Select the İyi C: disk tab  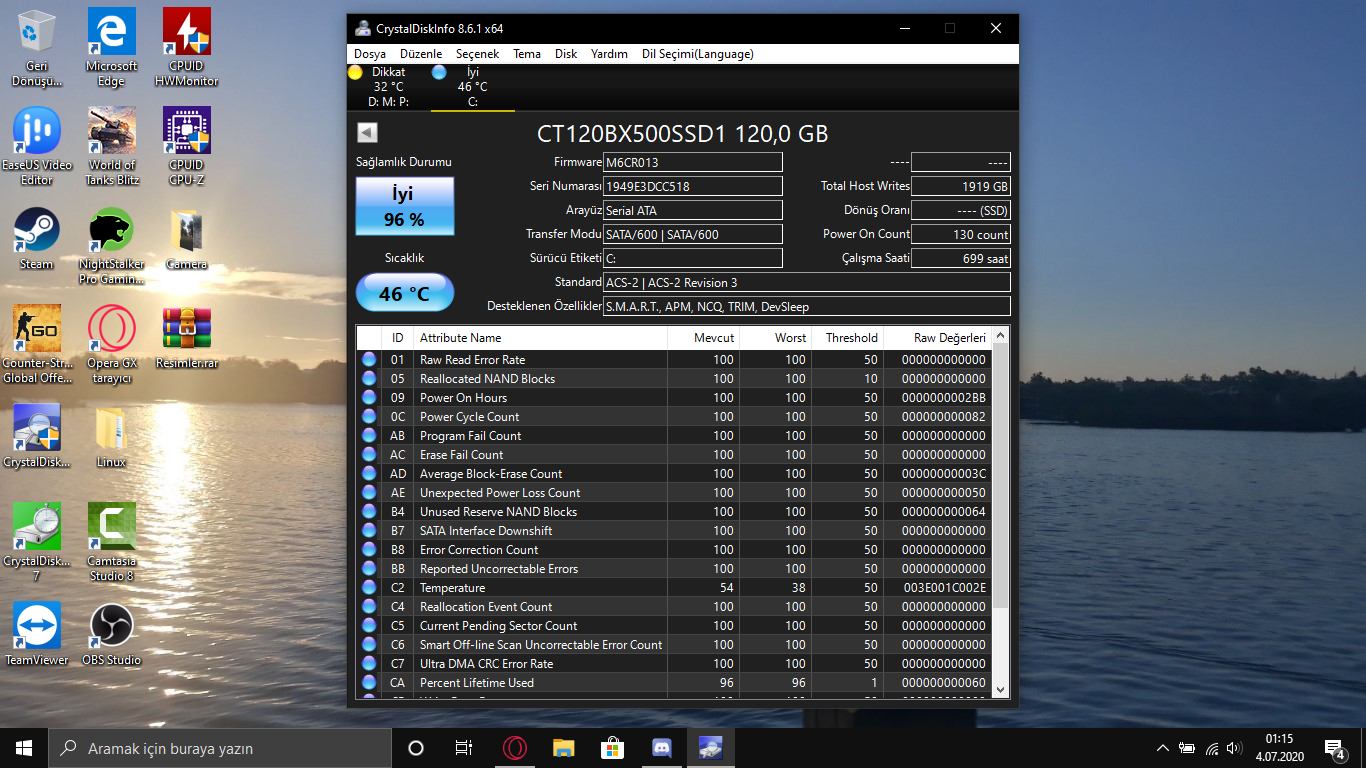click(472, 87)
